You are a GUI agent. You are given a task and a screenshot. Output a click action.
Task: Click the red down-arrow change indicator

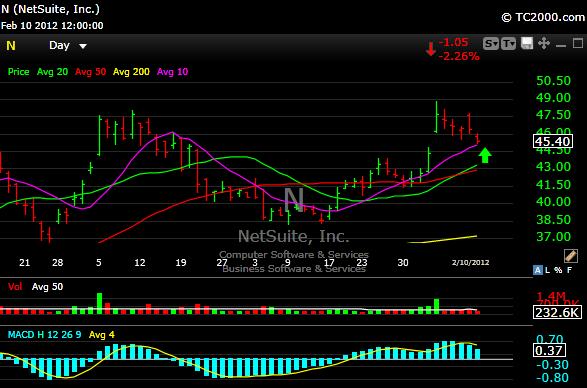click(x=431, y=49)
